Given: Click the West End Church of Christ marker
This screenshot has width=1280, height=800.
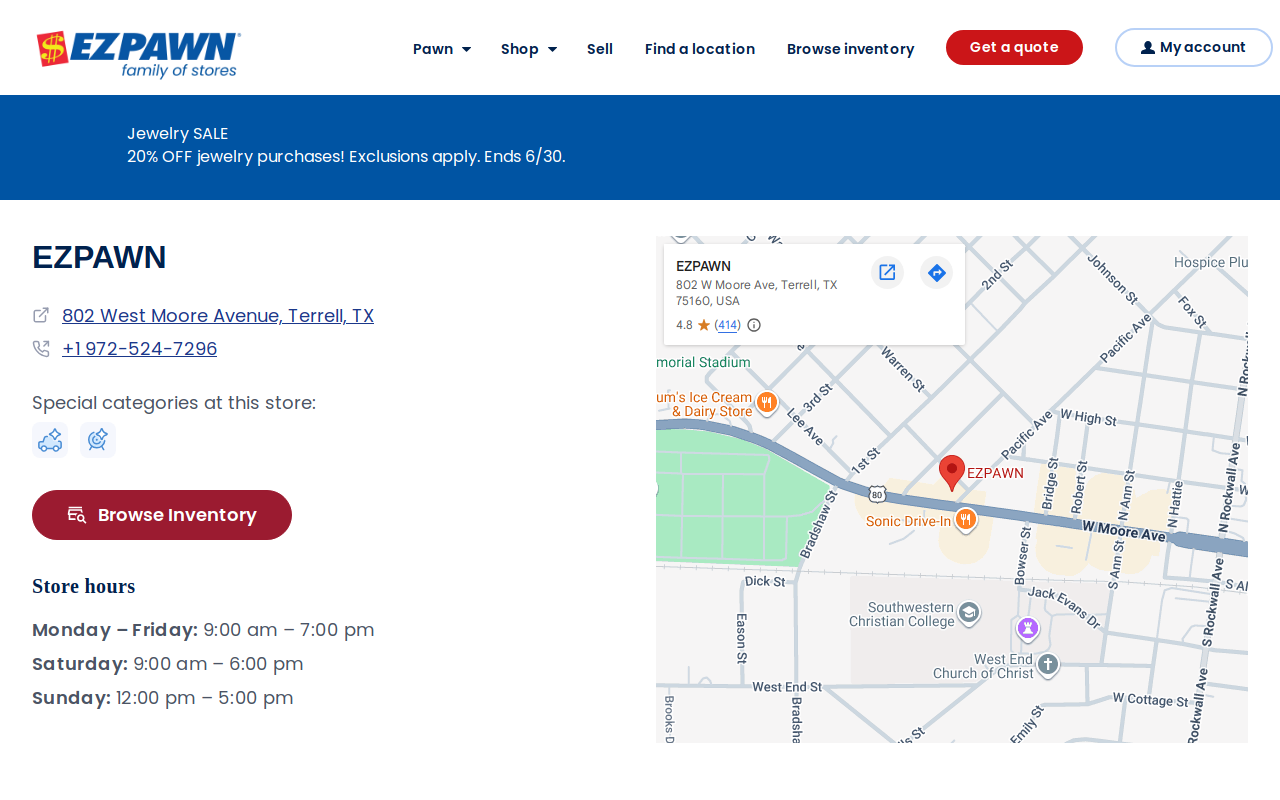Looking at the screenshot, I should 1047,664.
